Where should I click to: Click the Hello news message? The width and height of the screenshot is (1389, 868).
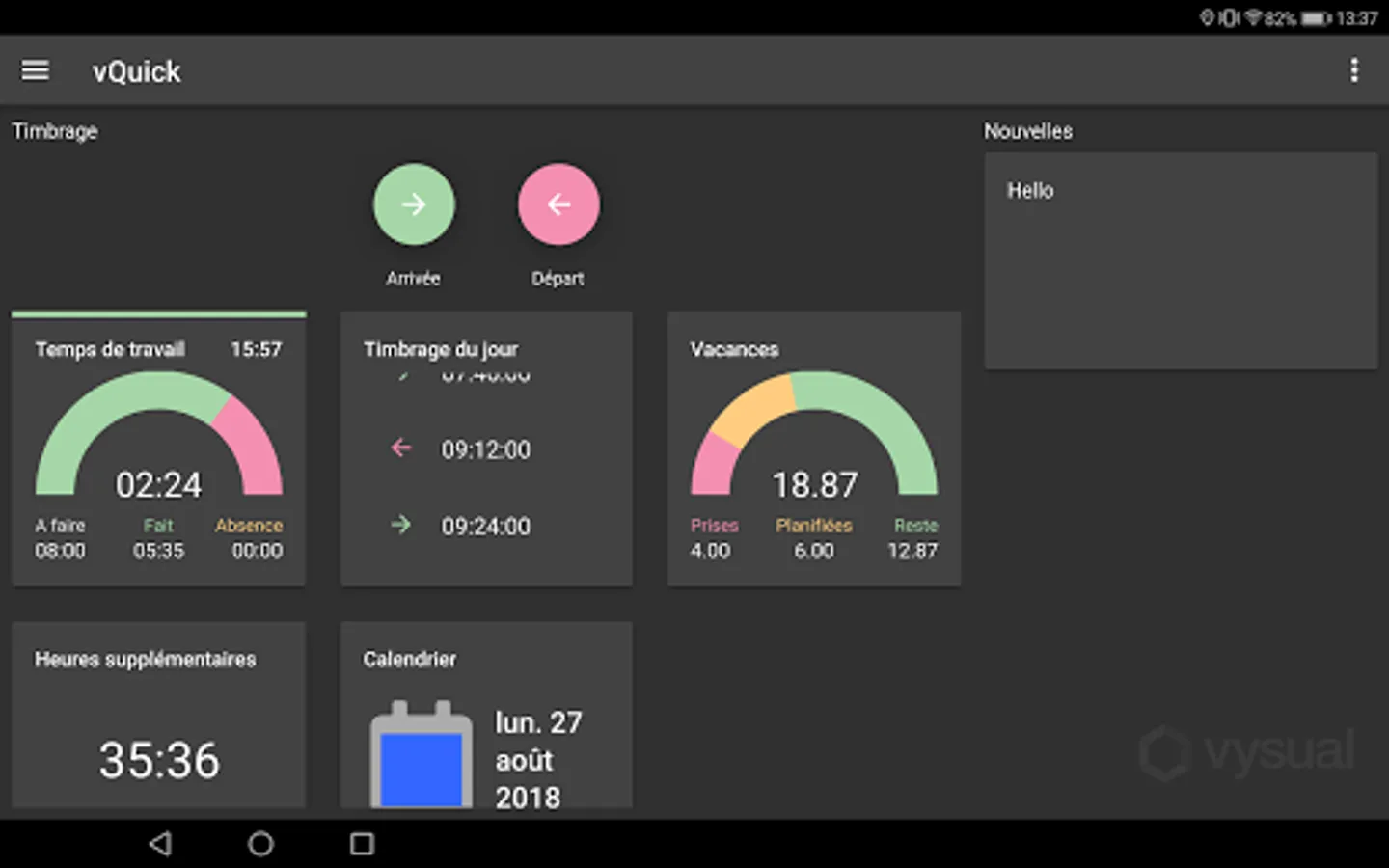(x=1030, y=191)
